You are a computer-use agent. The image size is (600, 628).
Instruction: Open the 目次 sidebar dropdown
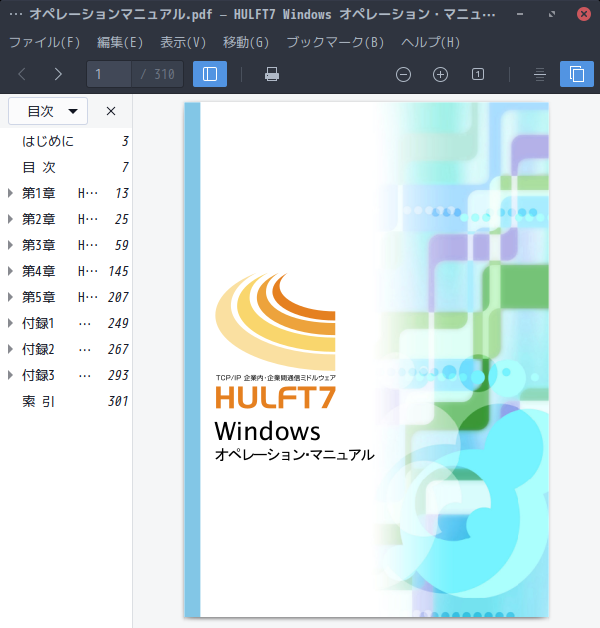tap(48, 111)
